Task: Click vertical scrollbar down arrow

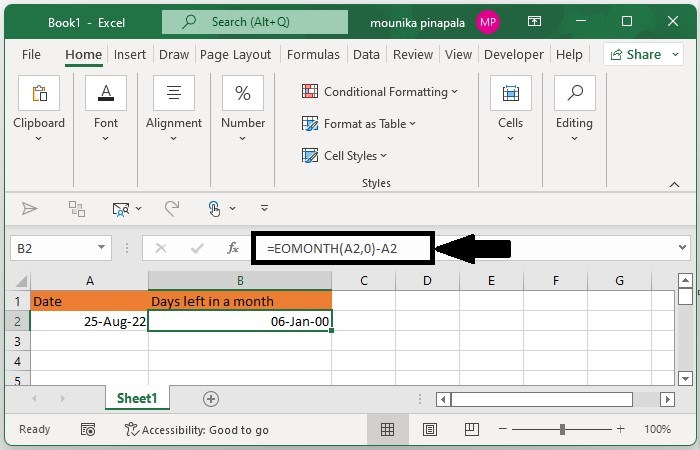Action: pyautogui.click(x=685, y=379)
